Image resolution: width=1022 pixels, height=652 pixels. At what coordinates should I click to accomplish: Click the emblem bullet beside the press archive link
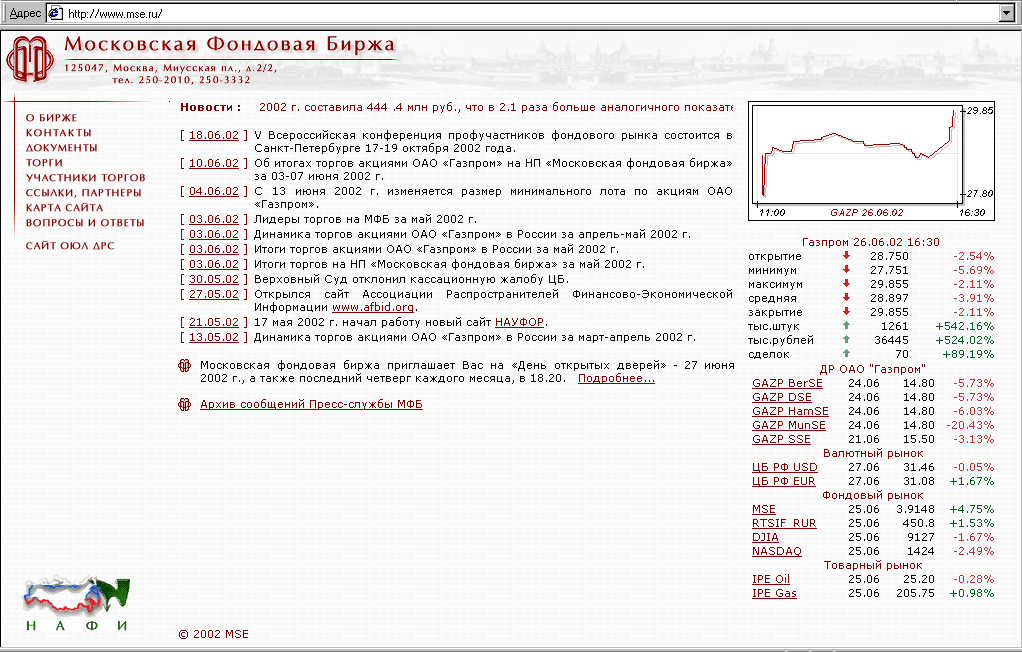[184, 404]
